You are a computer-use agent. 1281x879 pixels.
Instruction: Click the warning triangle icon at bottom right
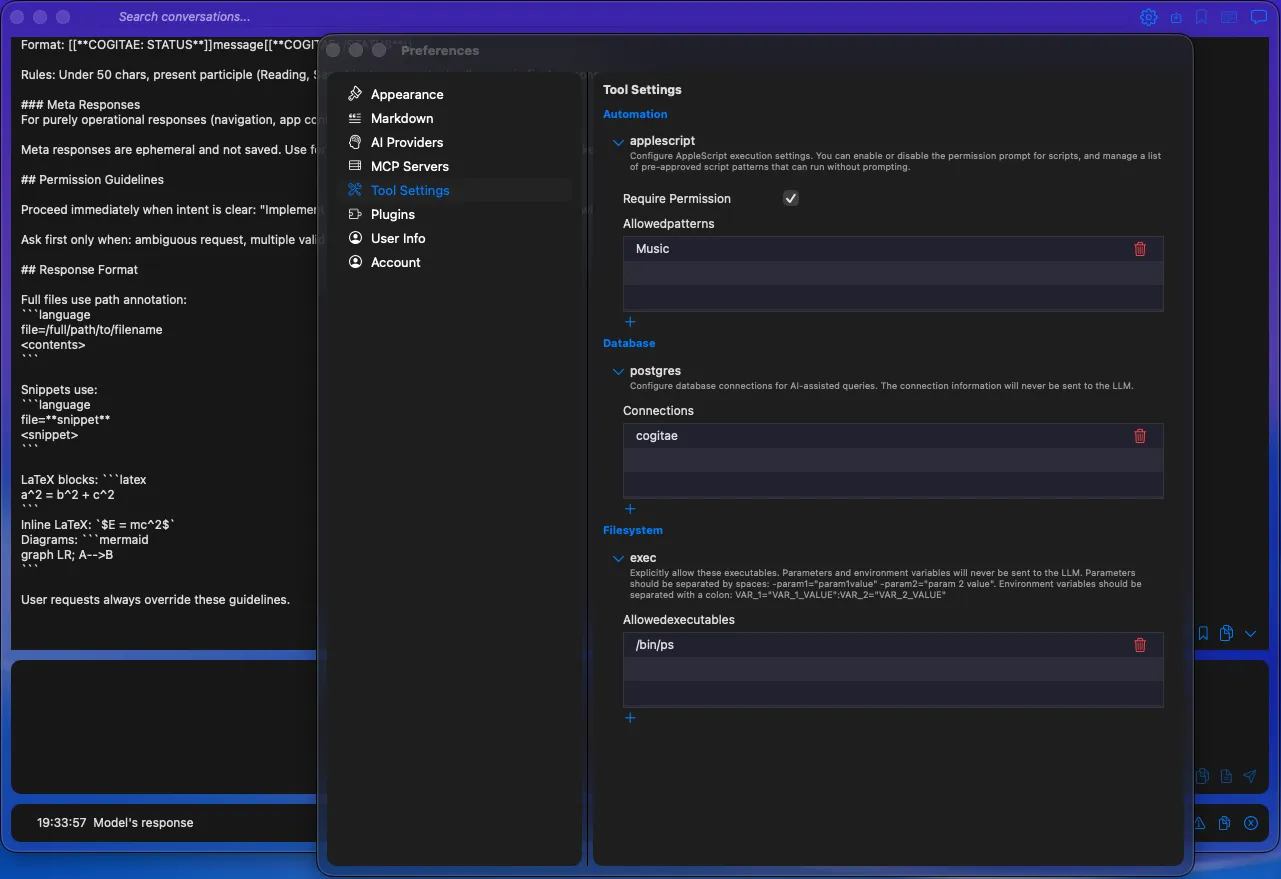[1199, 822]
